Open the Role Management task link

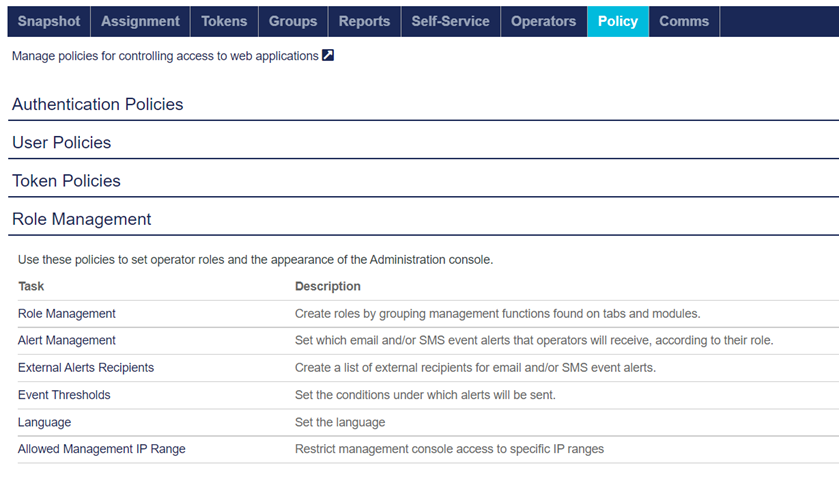tap(67, 314)
